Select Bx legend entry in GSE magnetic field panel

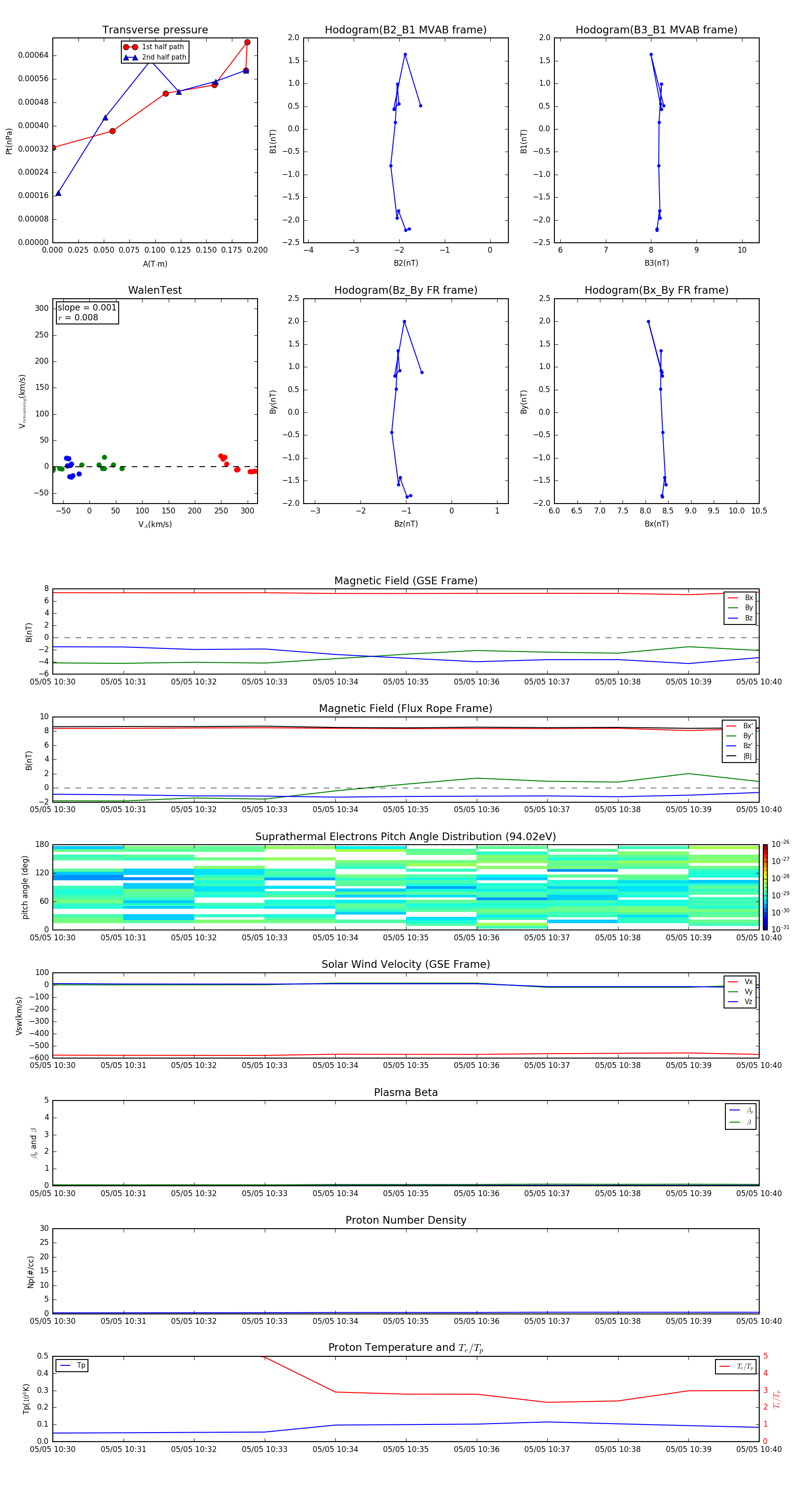click(x=740, y=598)
